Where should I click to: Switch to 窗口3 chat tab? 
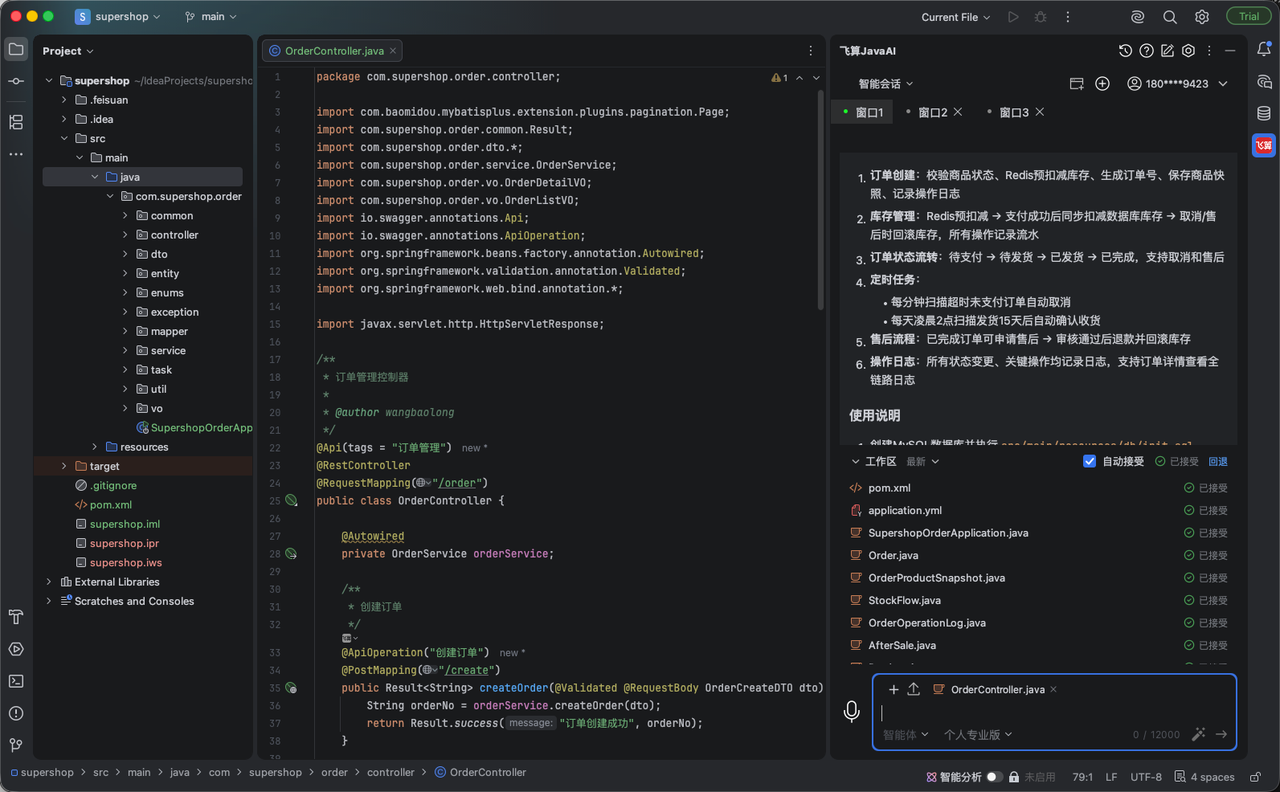click(x=1013, y=112)
